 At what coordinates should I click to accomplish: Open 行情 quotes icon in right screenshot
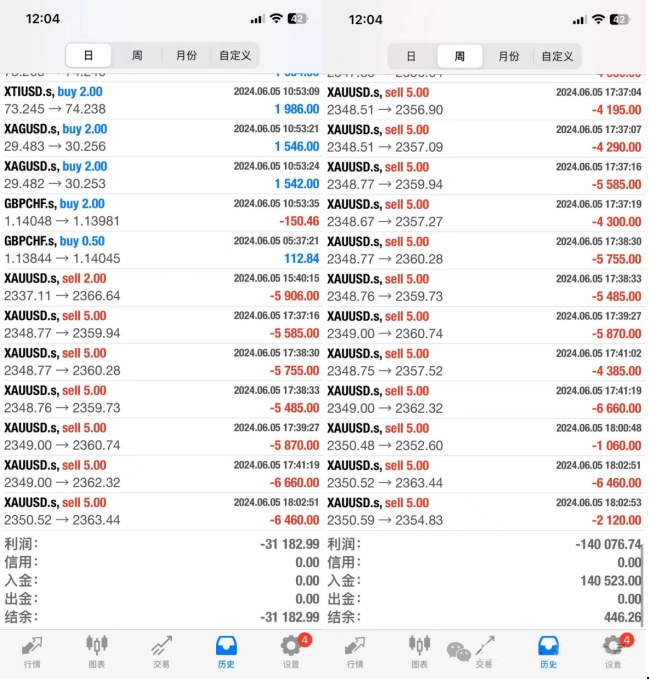click(355, 650)
